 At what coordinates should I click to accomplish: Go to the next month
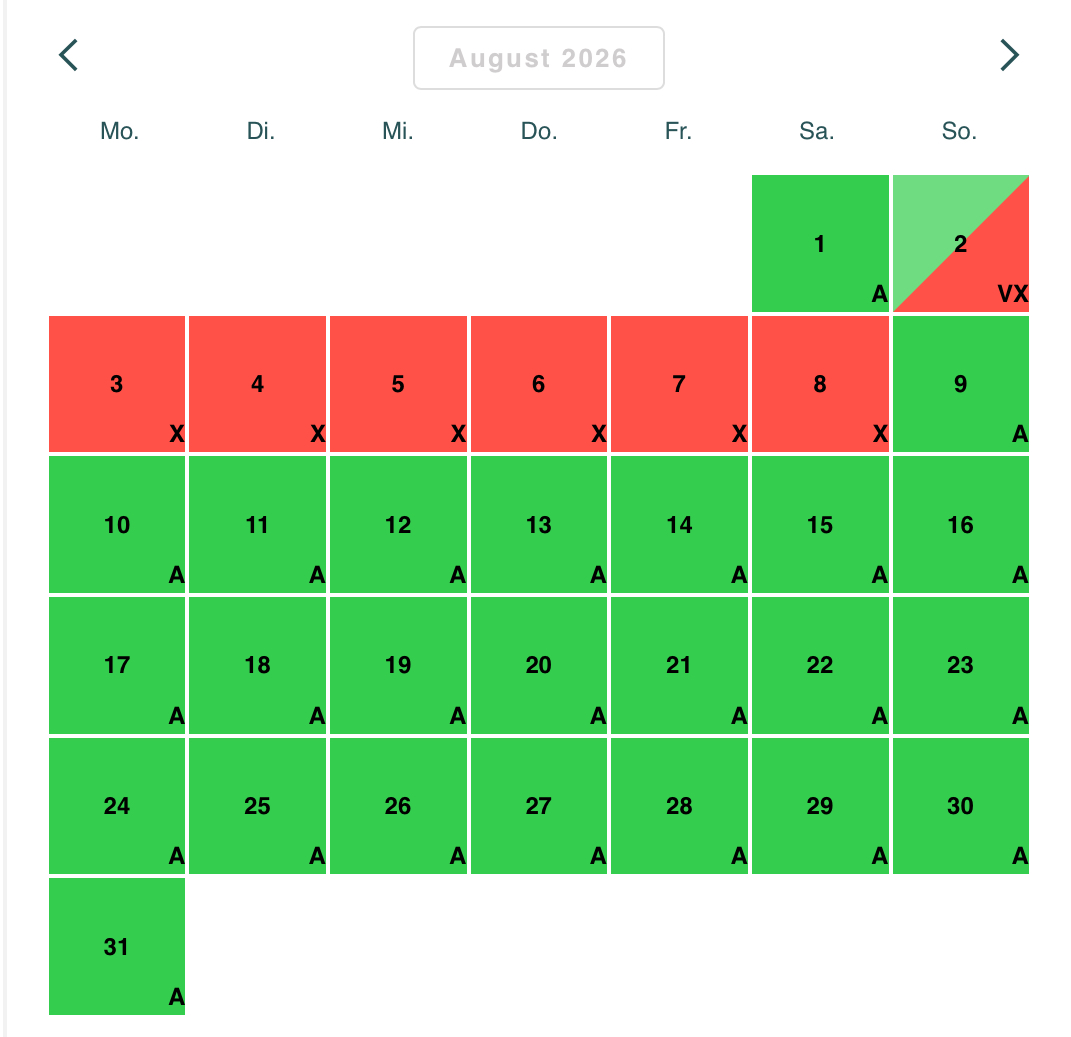pyautogui.click(x=1009, y=56)
